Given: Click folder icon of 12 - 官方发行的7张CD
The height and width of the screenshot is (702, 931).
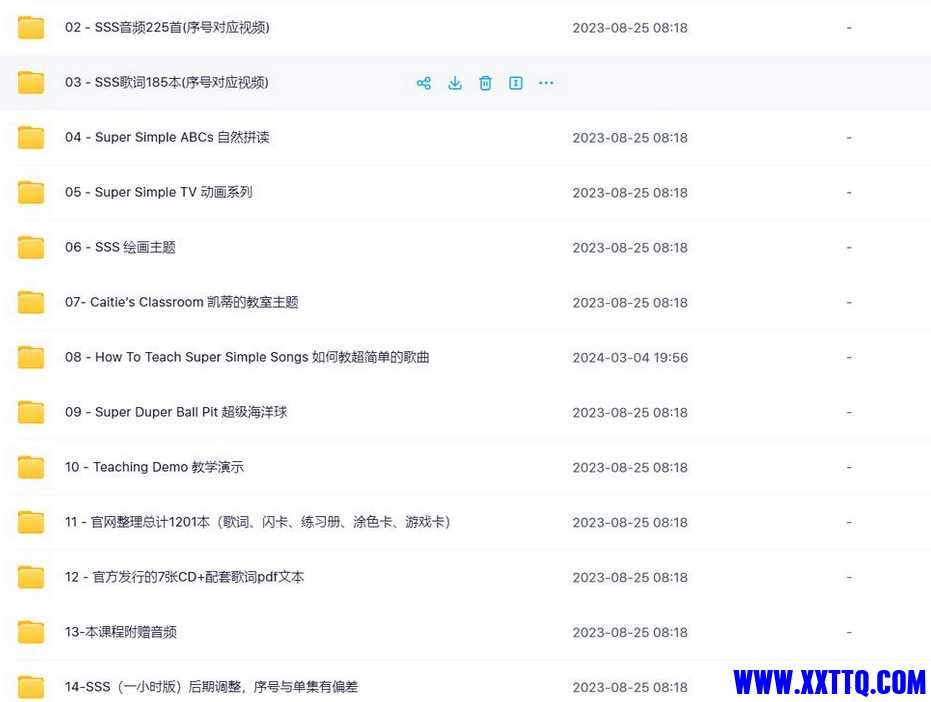Looking at the screenshot, I should 31,577.
